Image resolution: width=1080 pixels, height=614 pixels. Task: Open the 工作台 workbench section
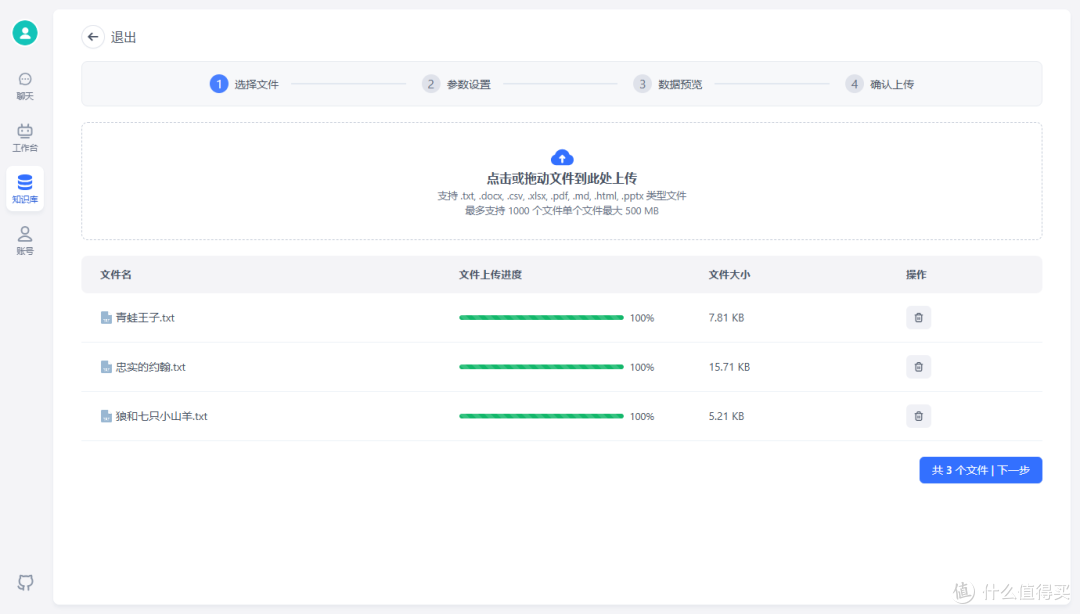(25, 138)
